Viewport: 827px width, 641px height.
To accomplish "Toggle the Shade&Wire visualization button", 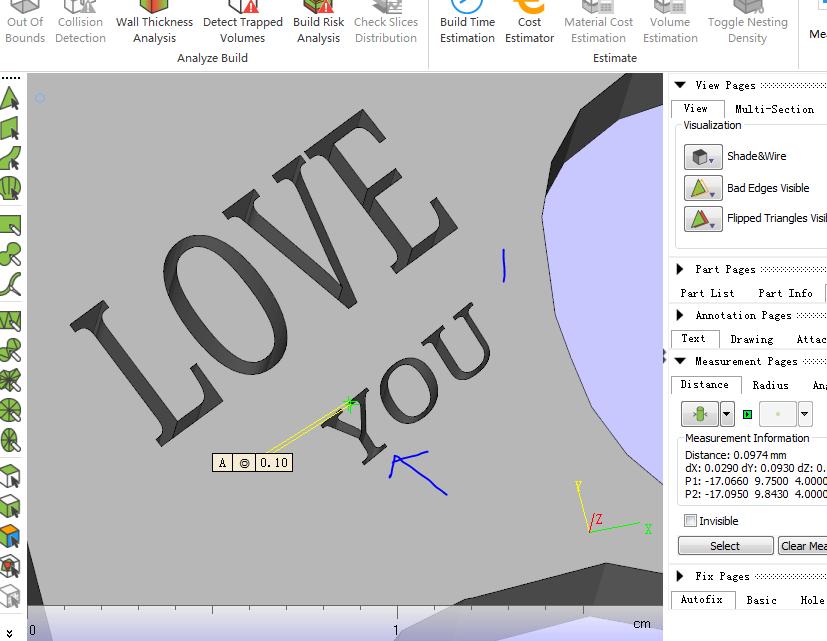I will click(x=703, y=157).
